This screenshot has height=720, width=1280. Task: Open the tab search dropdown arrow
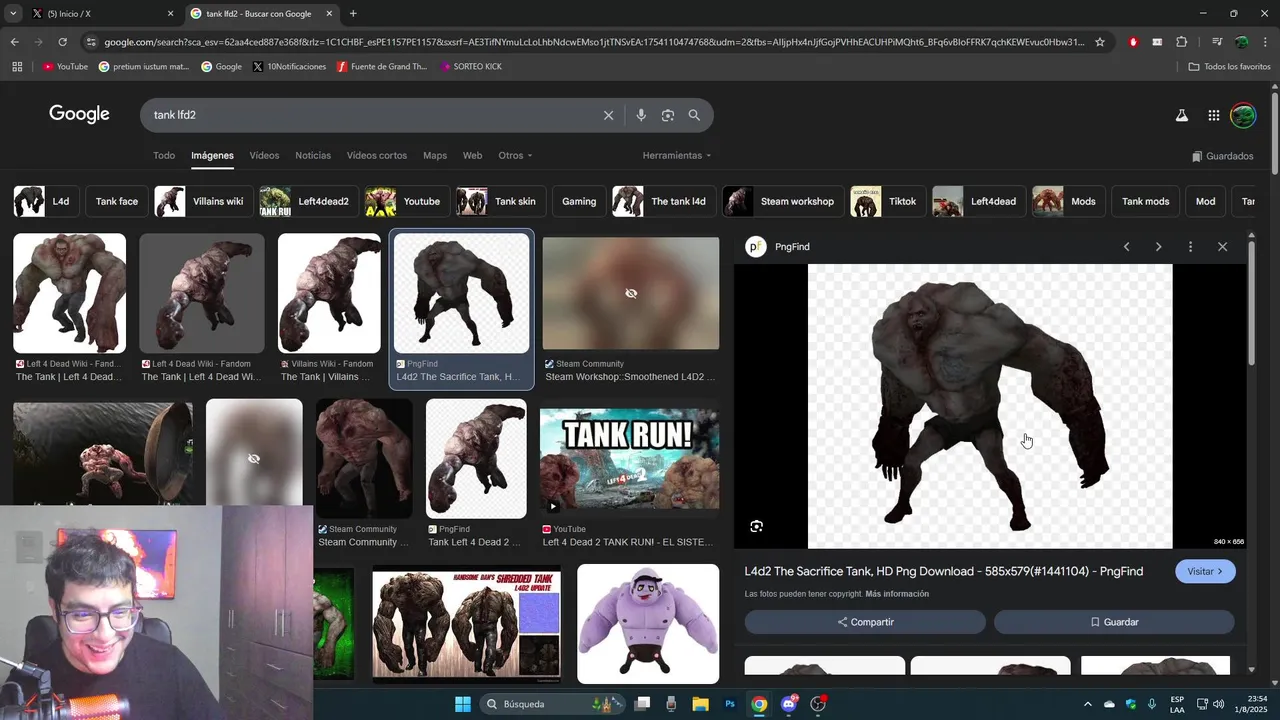[x=13, y=14]
